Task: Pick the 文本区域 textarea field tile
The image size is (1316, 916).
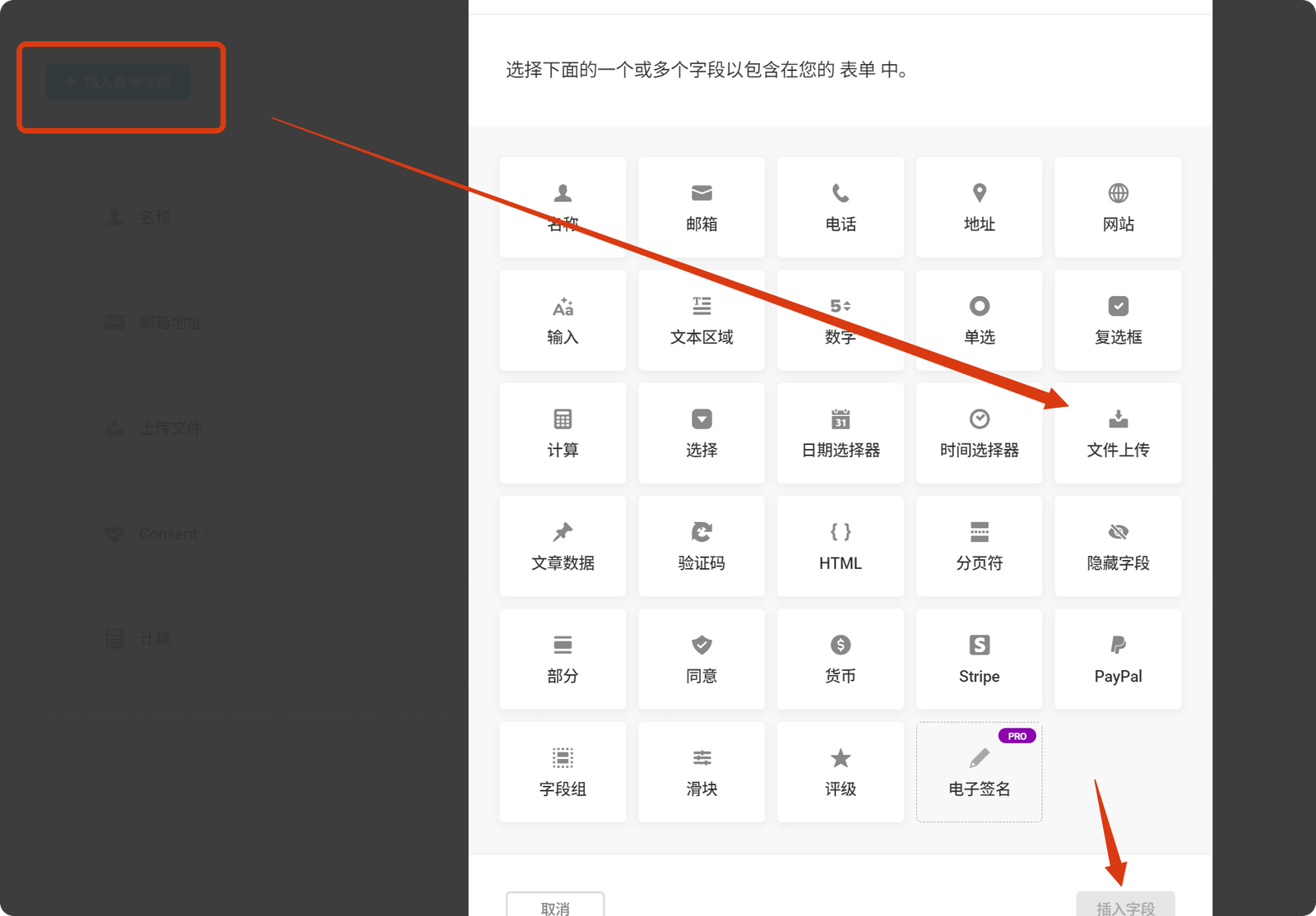Action: click(x=702, y=320)
